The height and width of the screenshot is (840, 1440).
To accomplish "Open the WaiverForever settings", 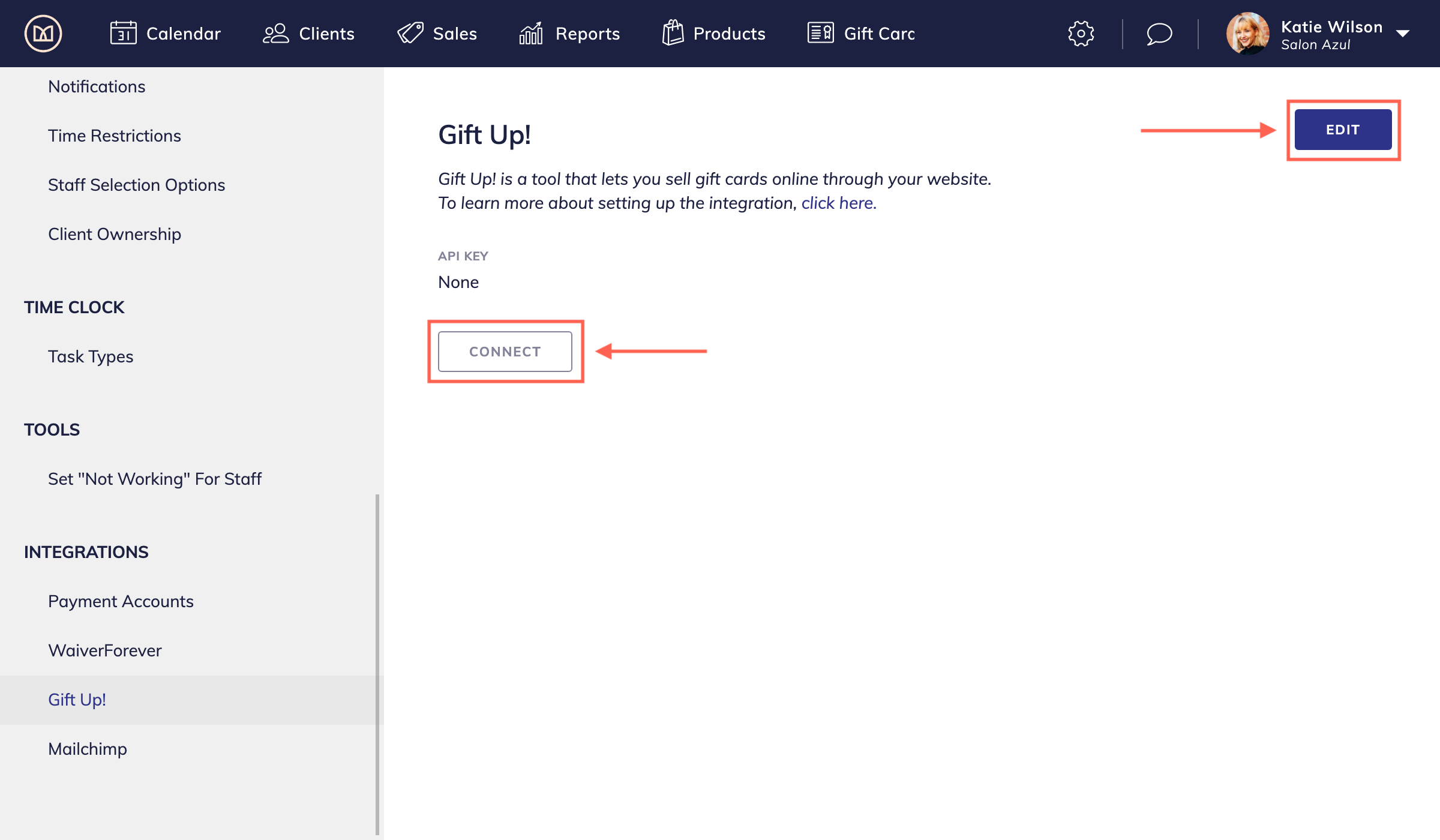I will [104, 650].
